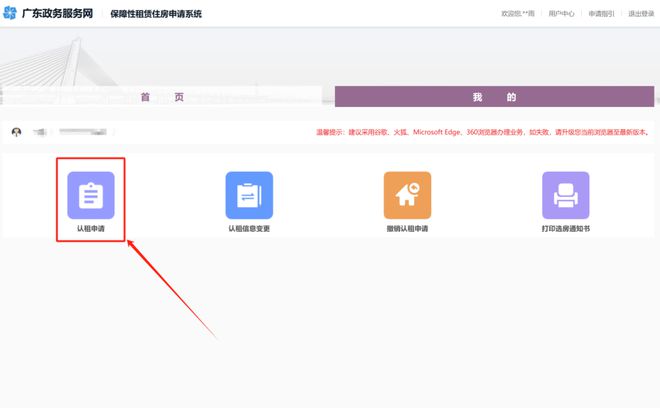Click 退出登录 to log out
The width and height of the screenshot is (660, 408).
(641, 13)
